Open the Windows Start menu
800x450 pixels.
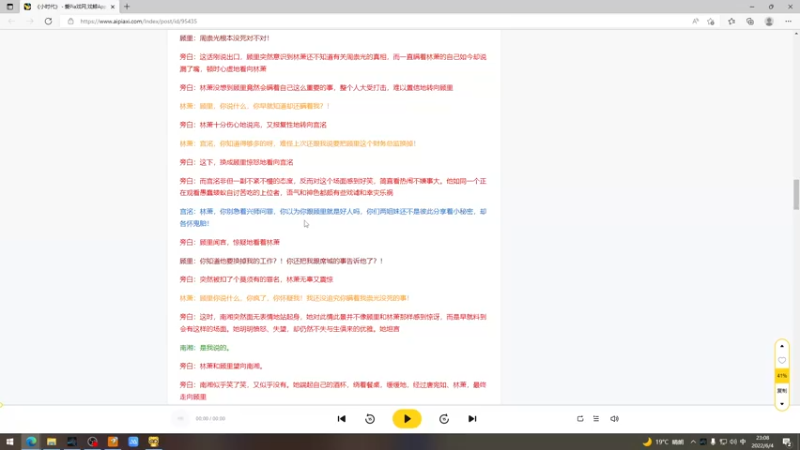[10, 442]
